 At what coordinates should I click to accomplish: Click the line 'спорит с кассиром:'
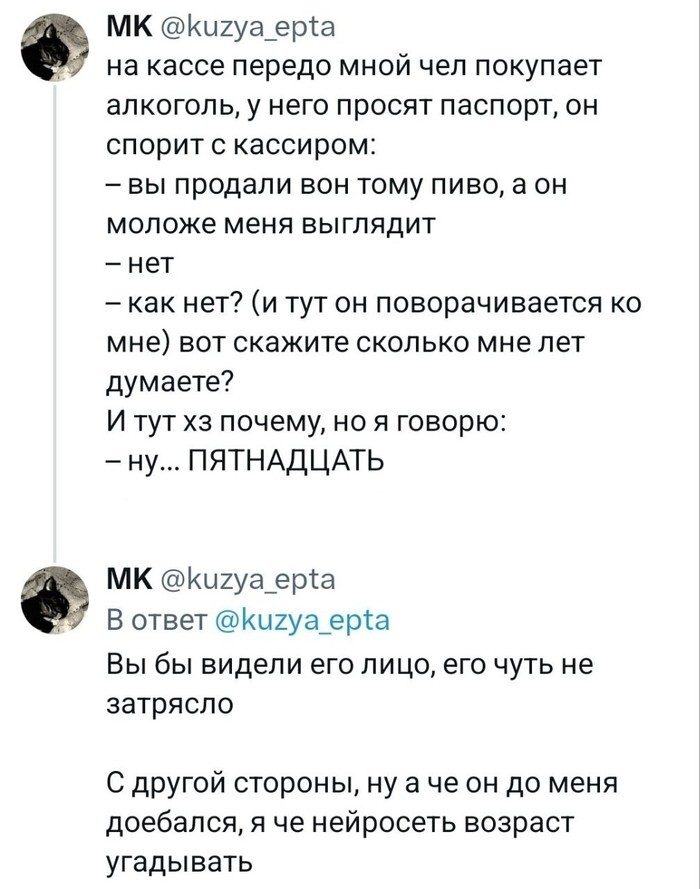click(240, 147)
